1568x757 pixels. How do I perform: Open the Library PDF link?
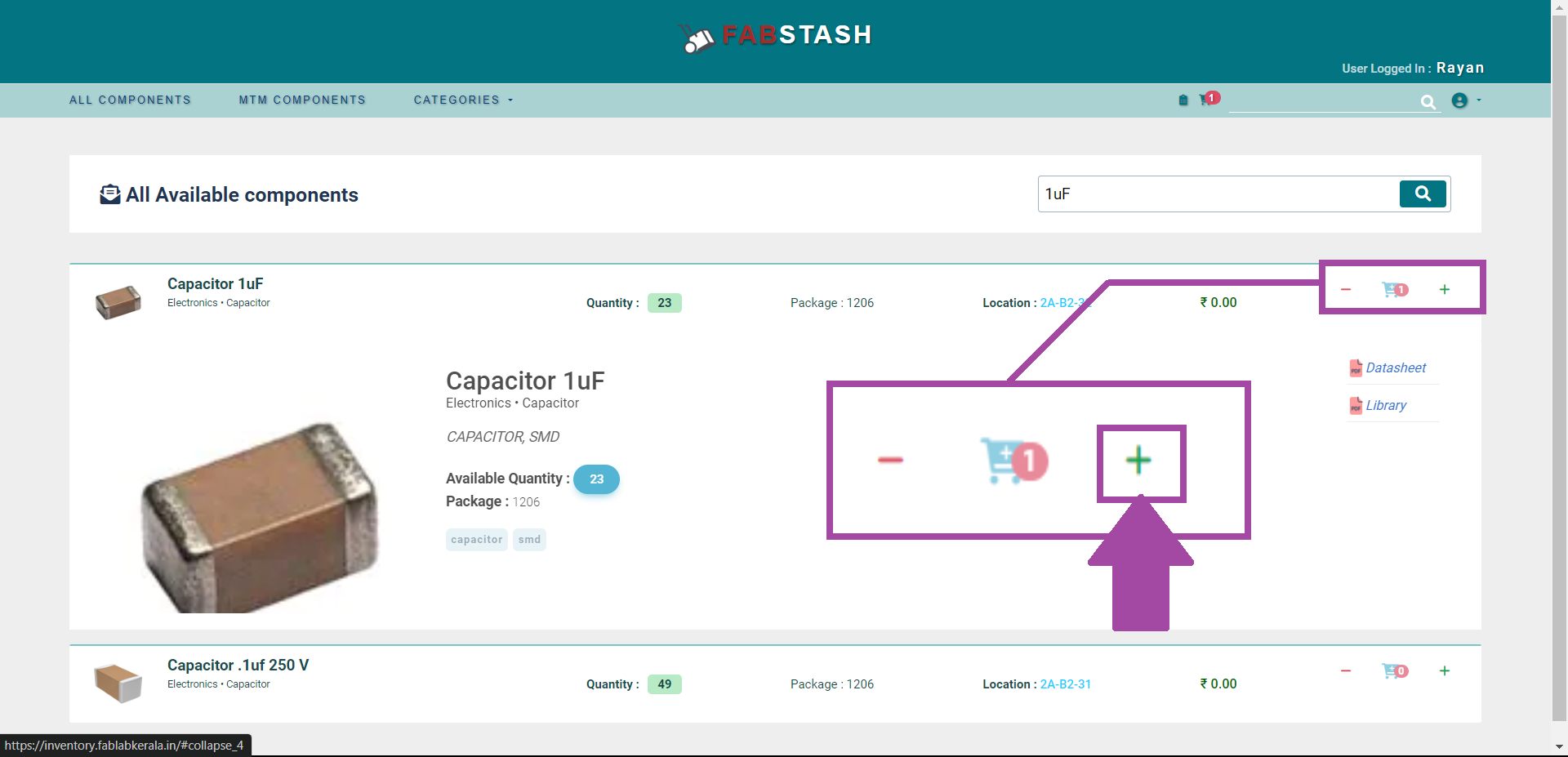[1385, 406]
